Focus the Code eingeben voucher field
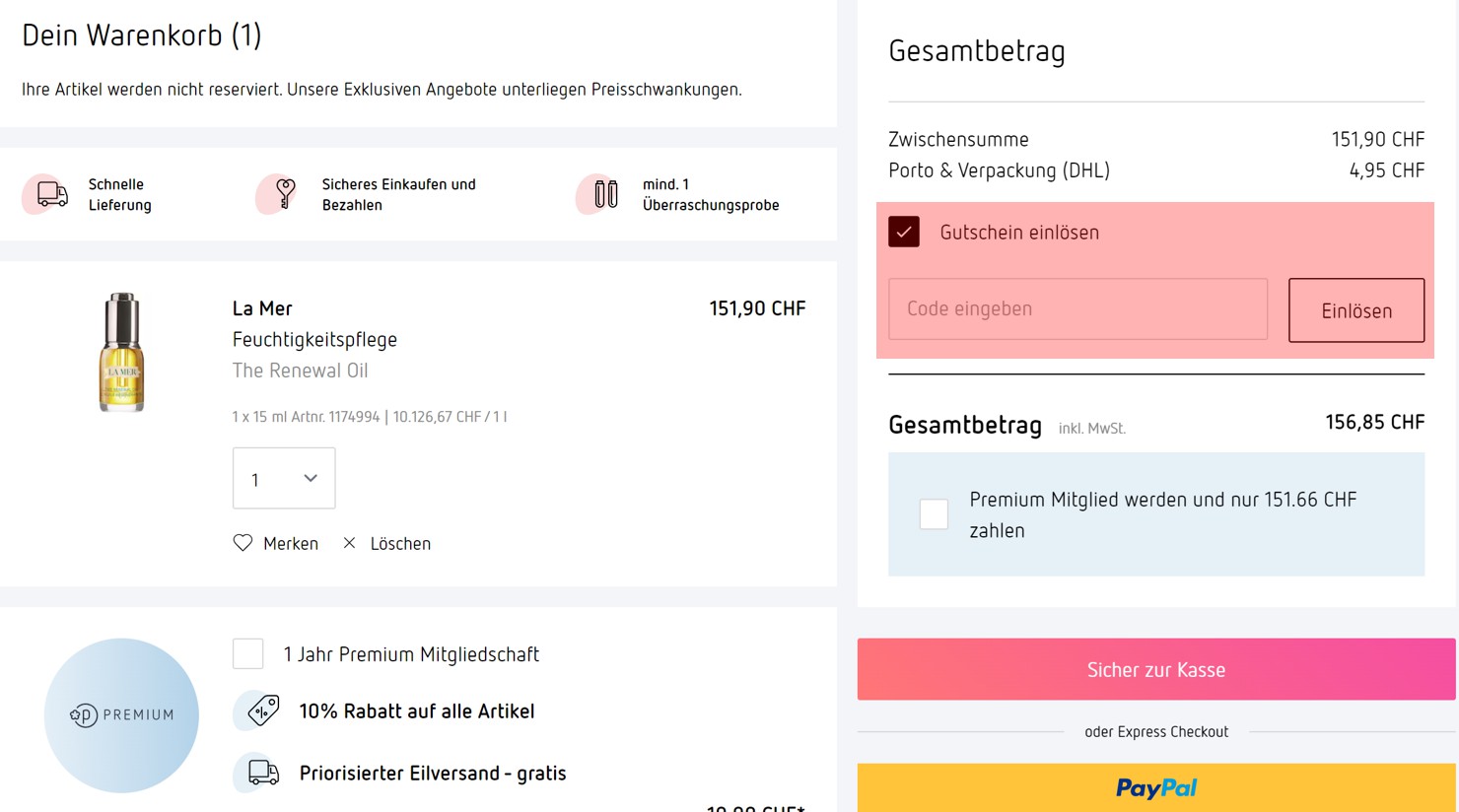Viewport: 1459px width, 812px height. coord(1077,309)
